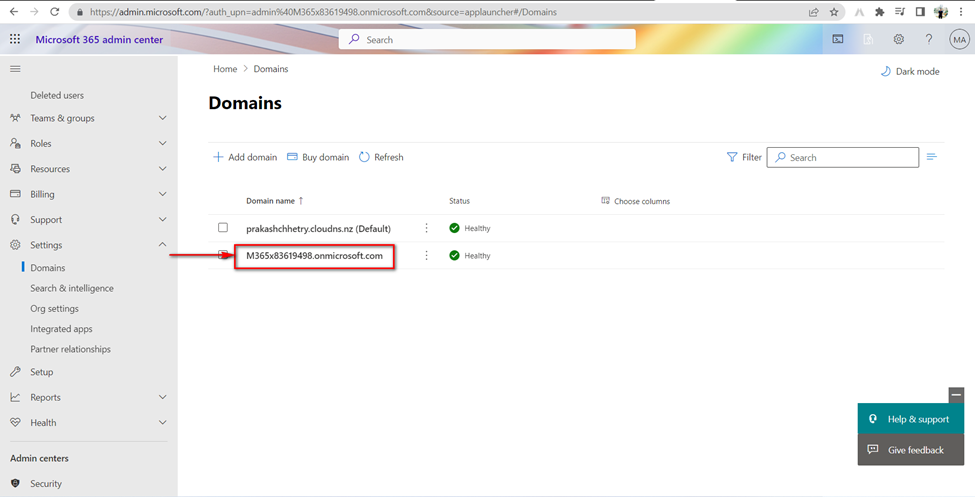The width and height of the screenshot is (975, 497).
Task: Click the browser address bar URL
Action: click(x=323, y=12)
